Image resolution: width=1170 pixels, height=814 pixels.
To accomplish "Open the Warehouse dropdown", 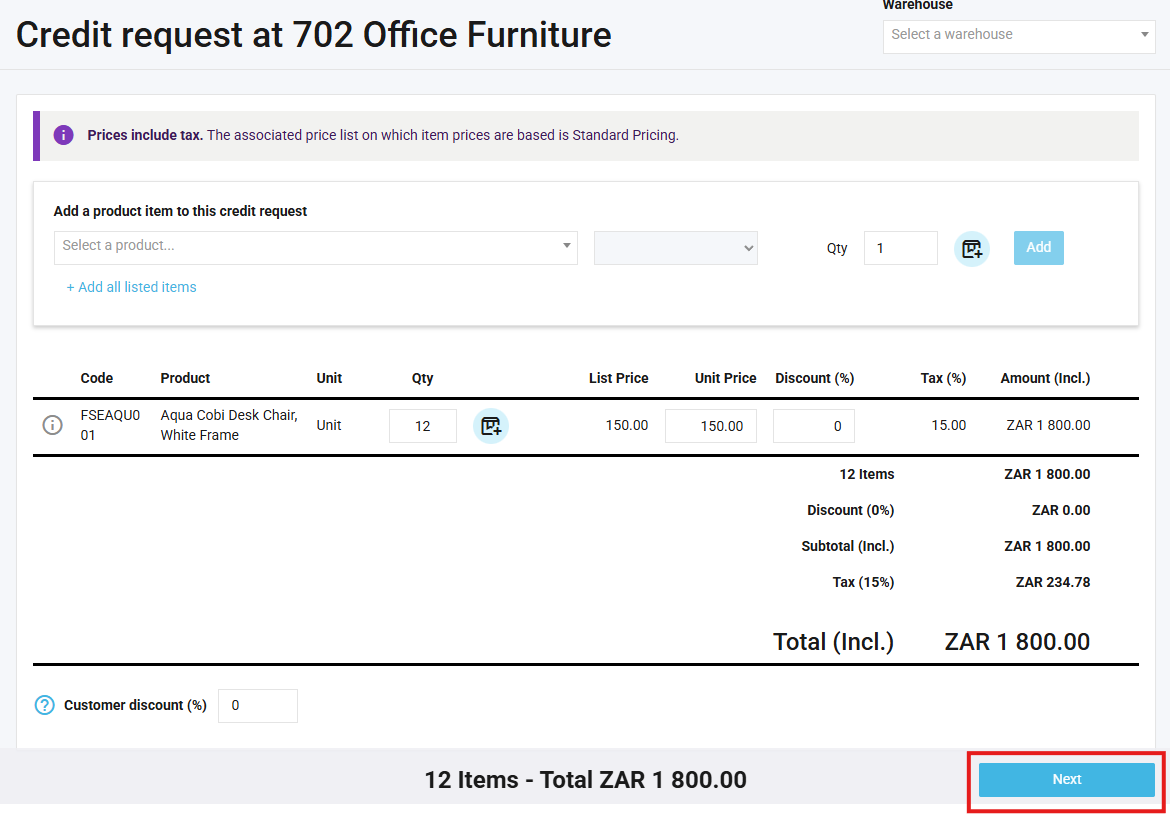I will (x=1018, y=35).
